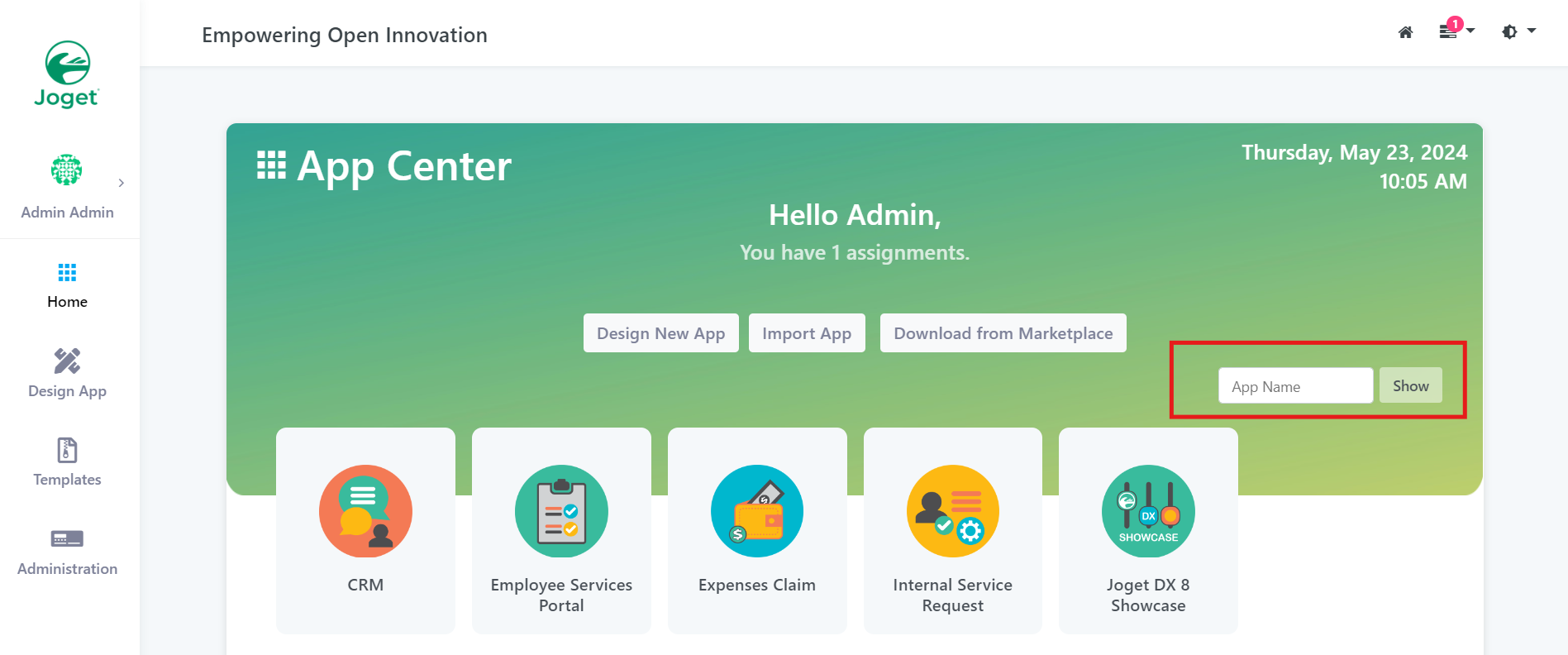
Task: Open the Internal Service Request app
Action: pyautogui.click(x=952, y=511)
